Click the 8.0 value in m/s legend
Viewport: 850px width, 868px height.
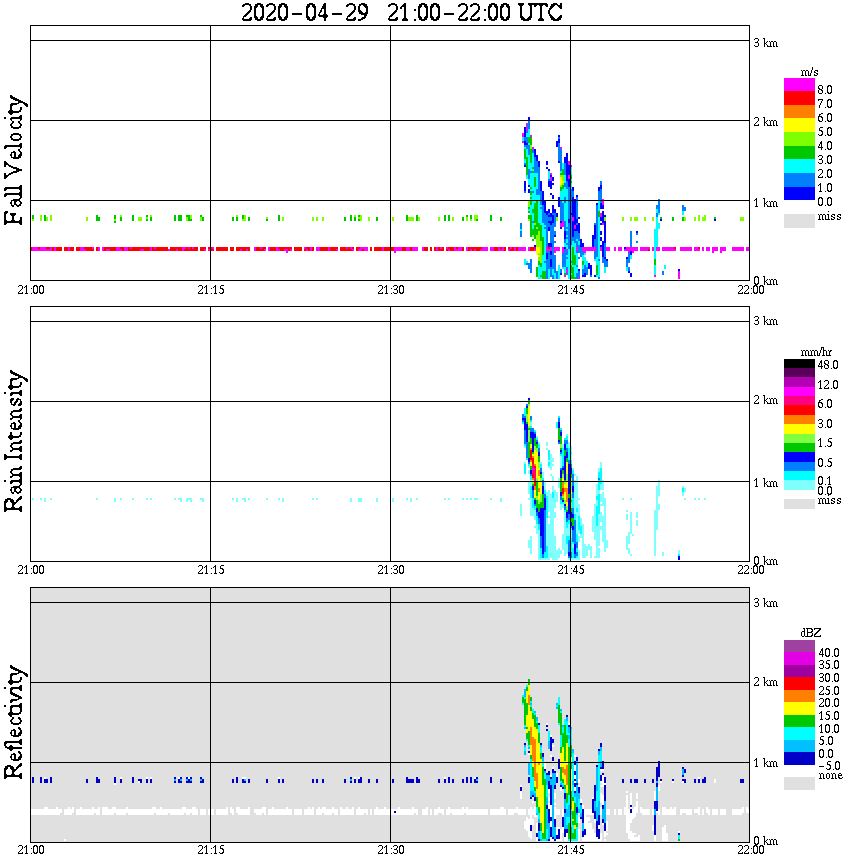pos(825,90)
